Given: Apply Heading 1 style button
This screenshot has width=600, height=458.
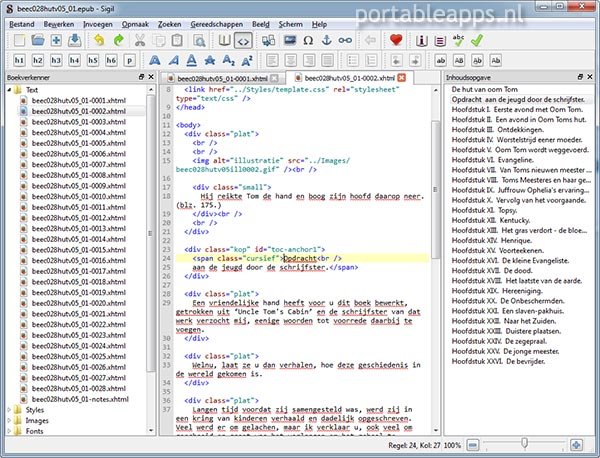Looking at the screenshot, I should [x=19, y=62].
